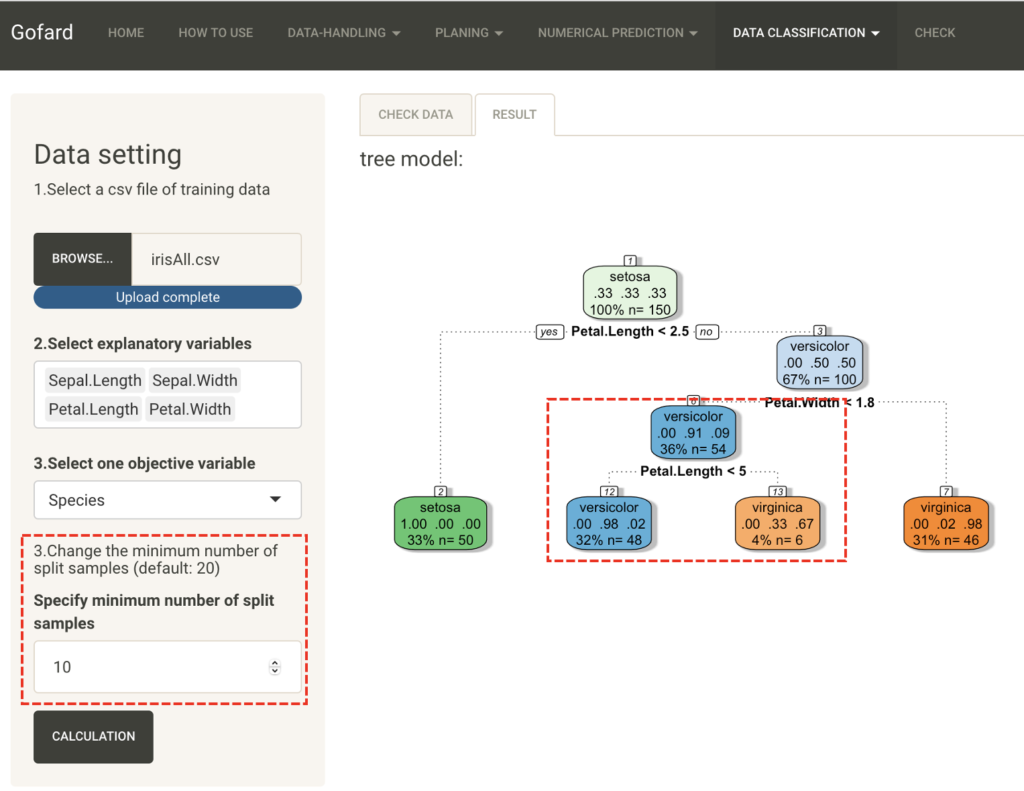Go to the HOME page
Viewport: 1024px width, 791px height.
point(126,33)
